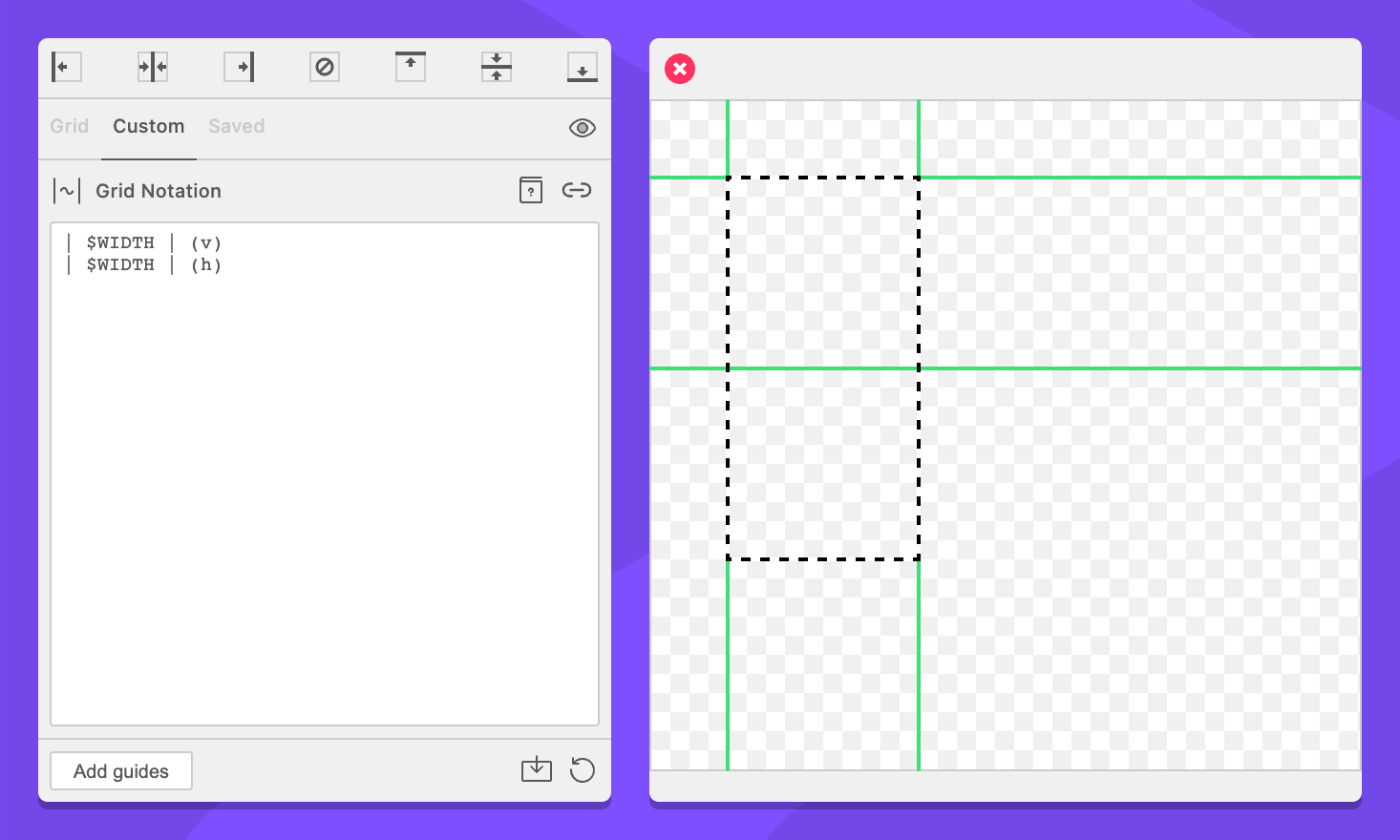Save the current guide set icon
Image resolution: width=1400 pixels, height=840 pixels.
(x=537, y=769)
